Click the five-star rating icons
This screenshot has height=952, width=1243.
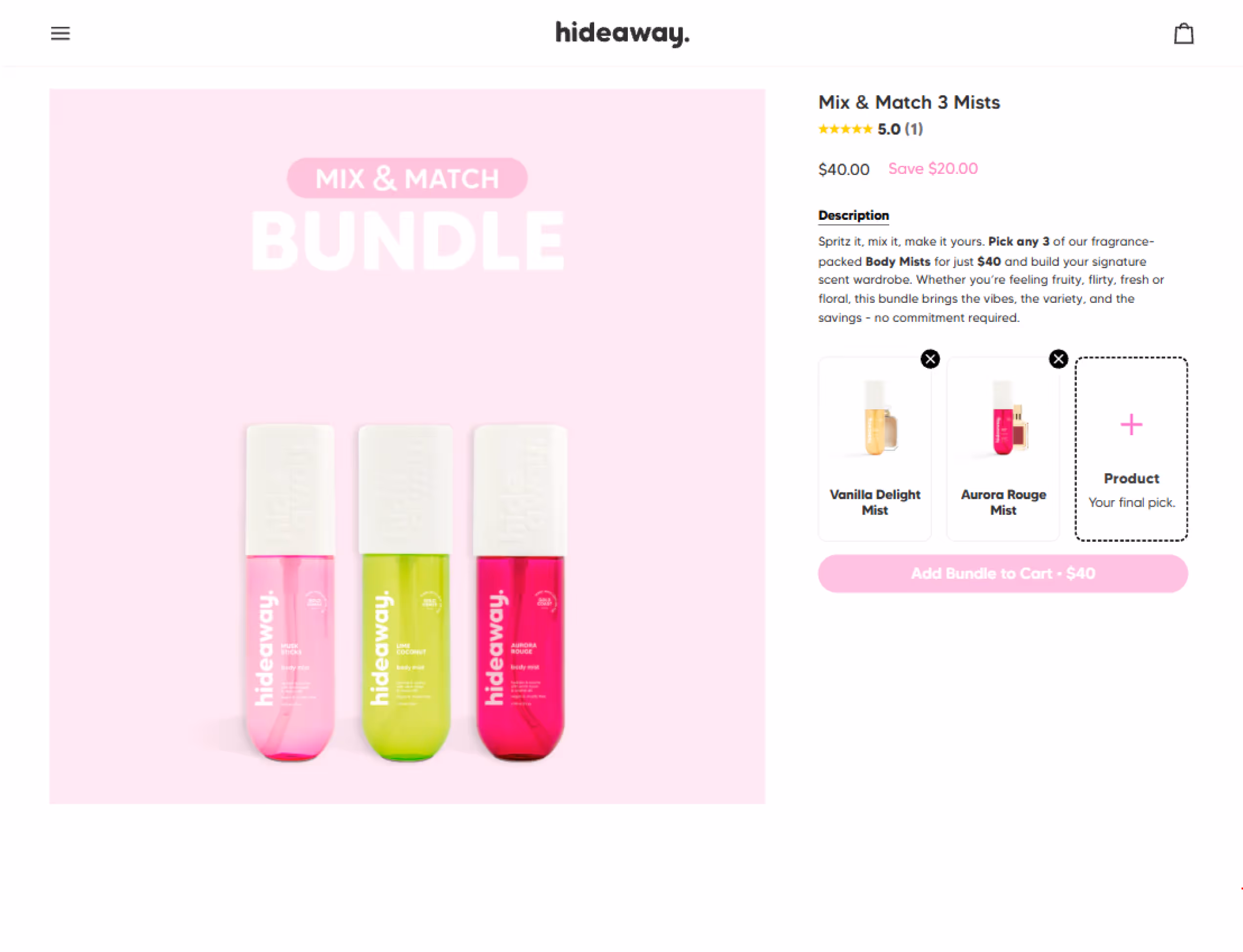point(844,129)
